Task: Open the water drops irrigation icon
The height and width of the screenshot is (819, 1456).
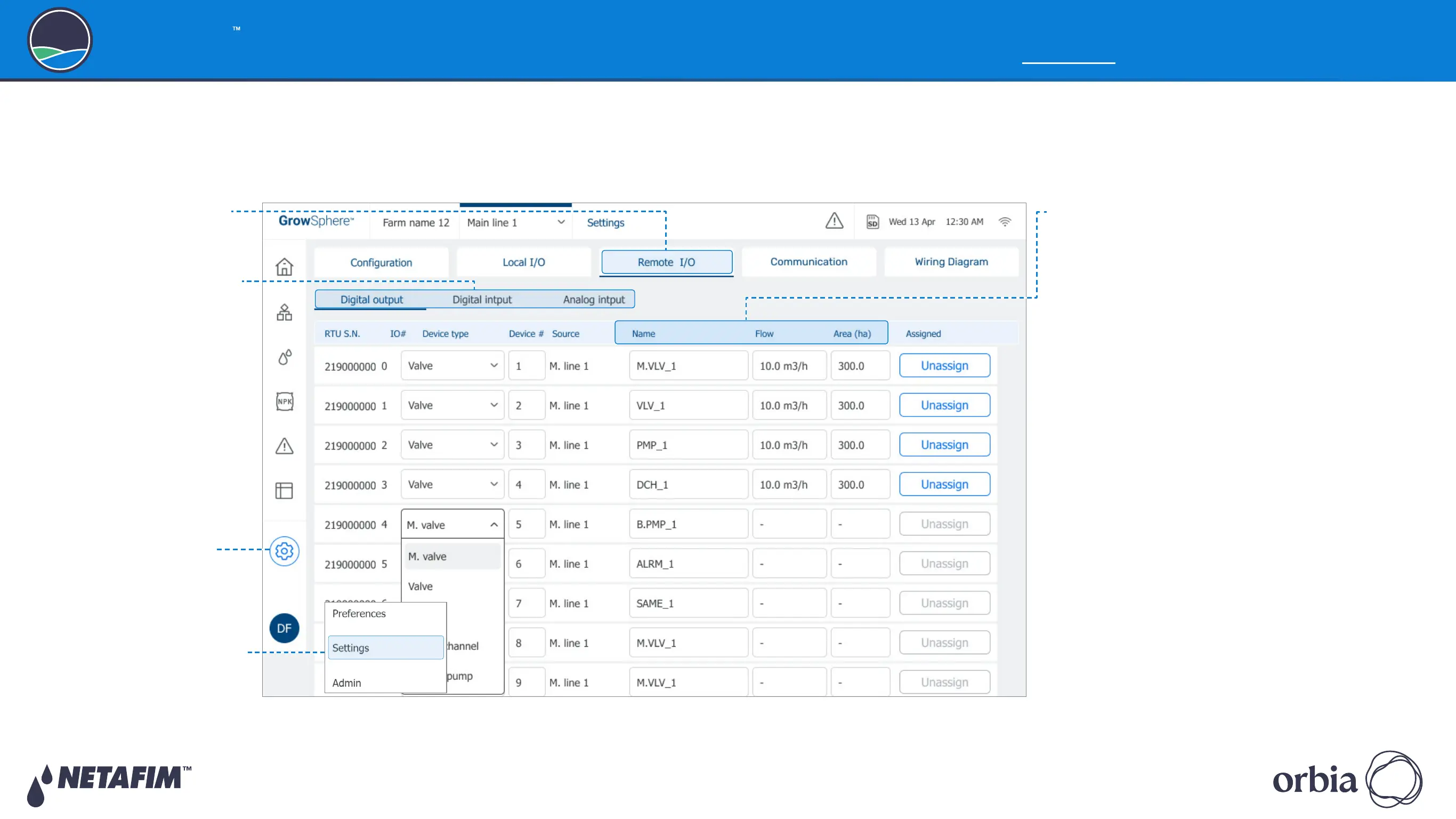Action: 285,357
